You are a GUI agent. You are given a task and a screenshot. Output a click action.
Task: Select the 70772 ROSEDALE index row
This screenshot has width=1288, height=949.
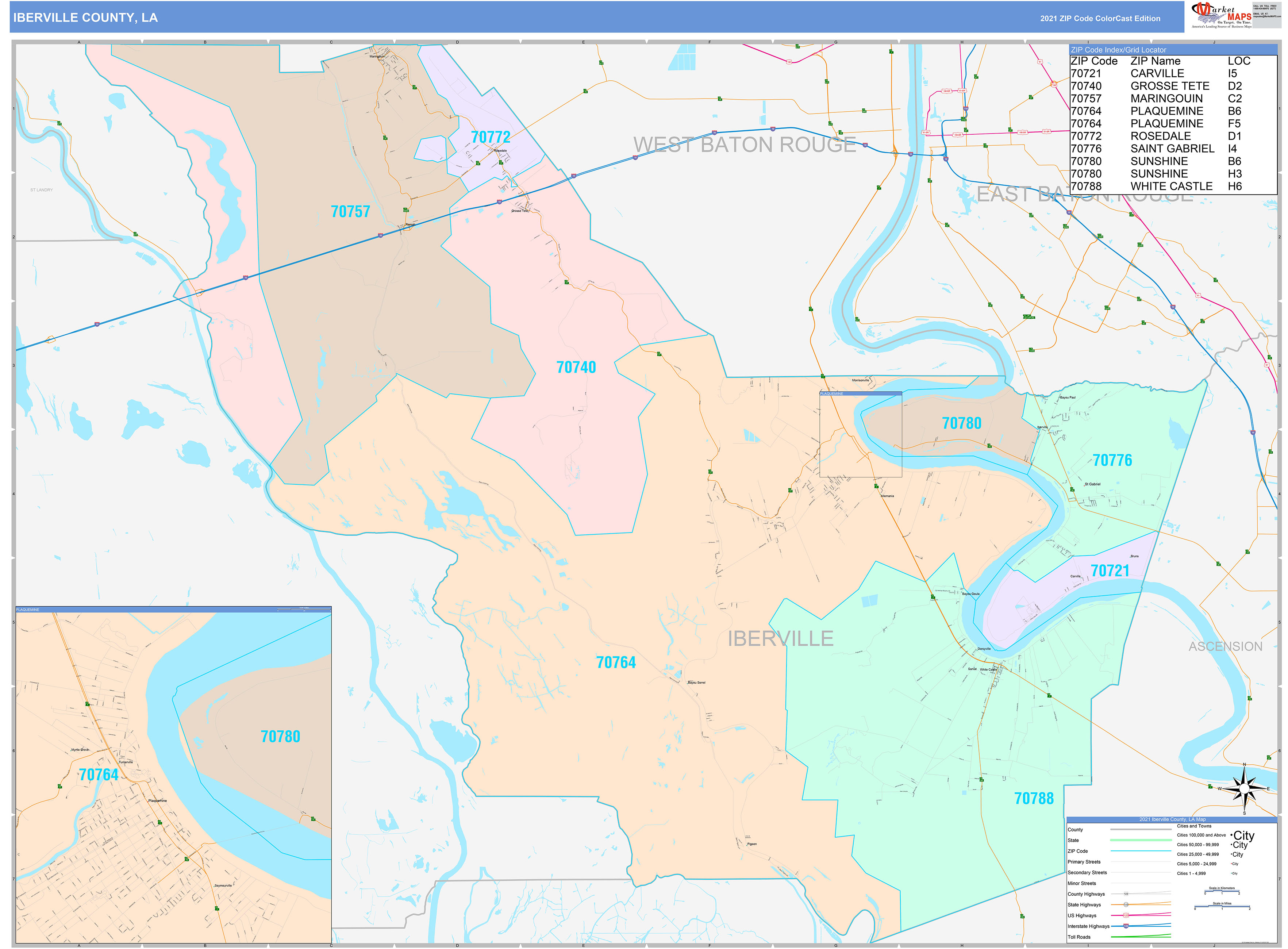(x=1173, y=136)
